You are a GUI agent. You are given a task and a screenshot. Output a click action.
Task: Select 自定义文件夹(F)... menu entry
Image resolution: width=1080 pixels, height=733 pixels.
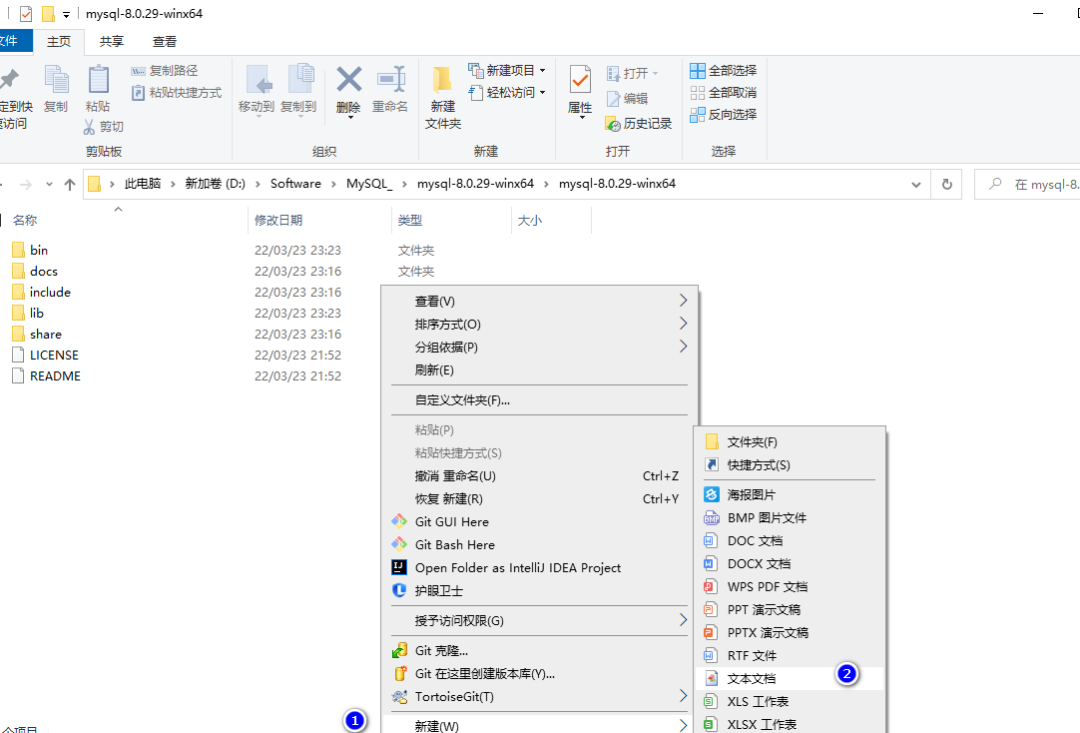462,400
